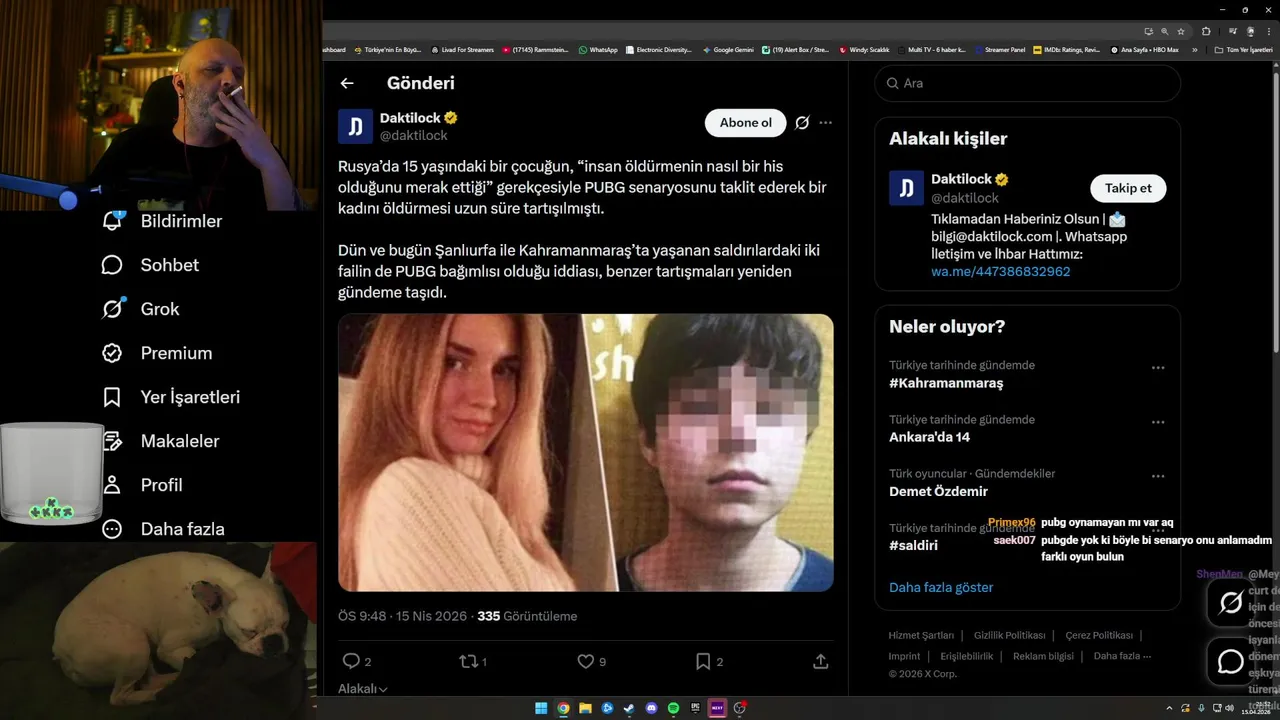Image resolution: width=1280 pixels, height=720 pixels.
Task: Open Gizlilik Politikası footer link
Action: [1009, 635]
